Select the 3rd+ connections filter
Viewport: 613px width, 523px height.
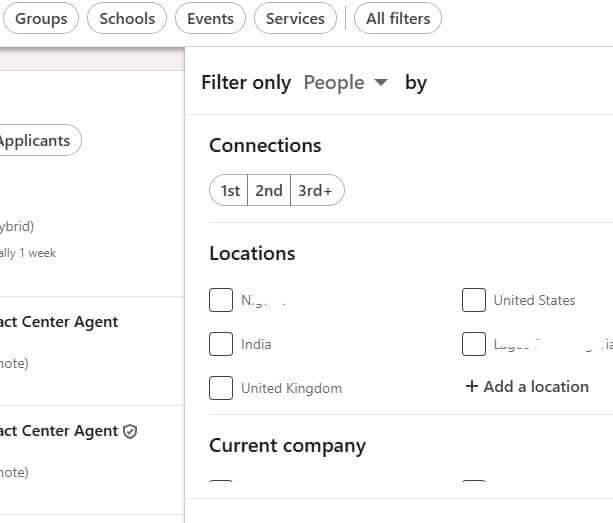(316, 190)
